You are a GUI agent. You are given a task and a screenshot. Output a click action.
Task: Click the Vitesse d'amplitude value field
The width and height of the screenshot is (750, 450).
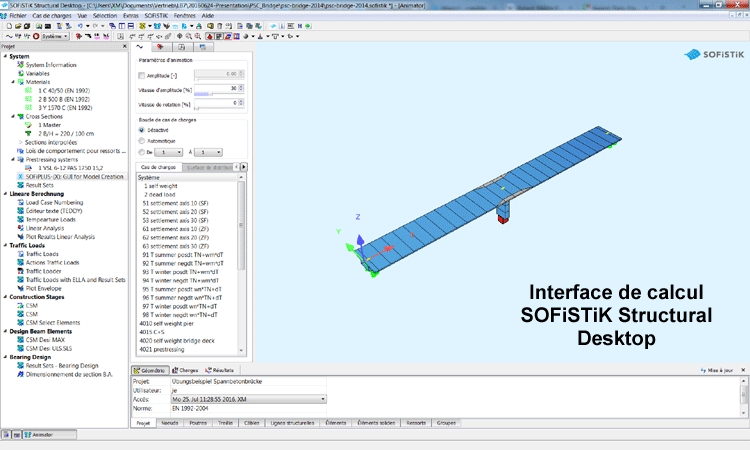[216, 88]
